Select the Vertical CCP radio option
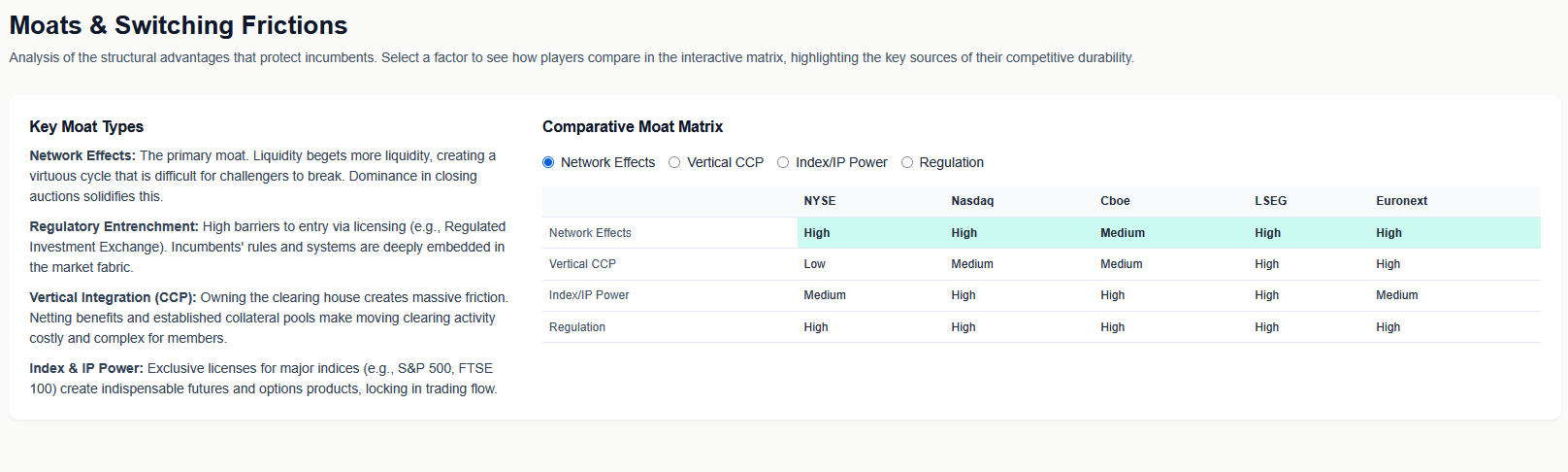Screen dimensions: 1568x472 tap(674, 162)
